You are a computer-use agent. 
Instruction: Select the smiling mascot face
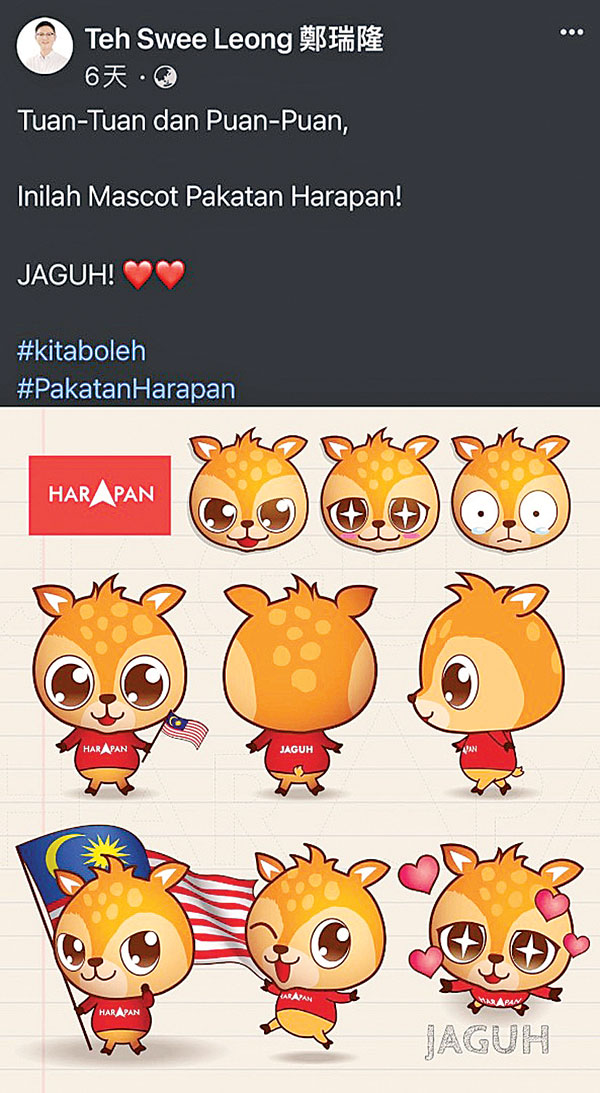[x=248, y=490]
